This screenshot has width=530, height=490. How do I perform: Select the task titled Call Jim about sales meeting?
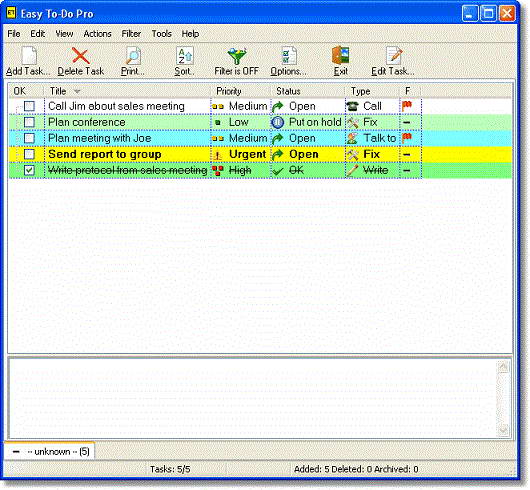(116, 106)
